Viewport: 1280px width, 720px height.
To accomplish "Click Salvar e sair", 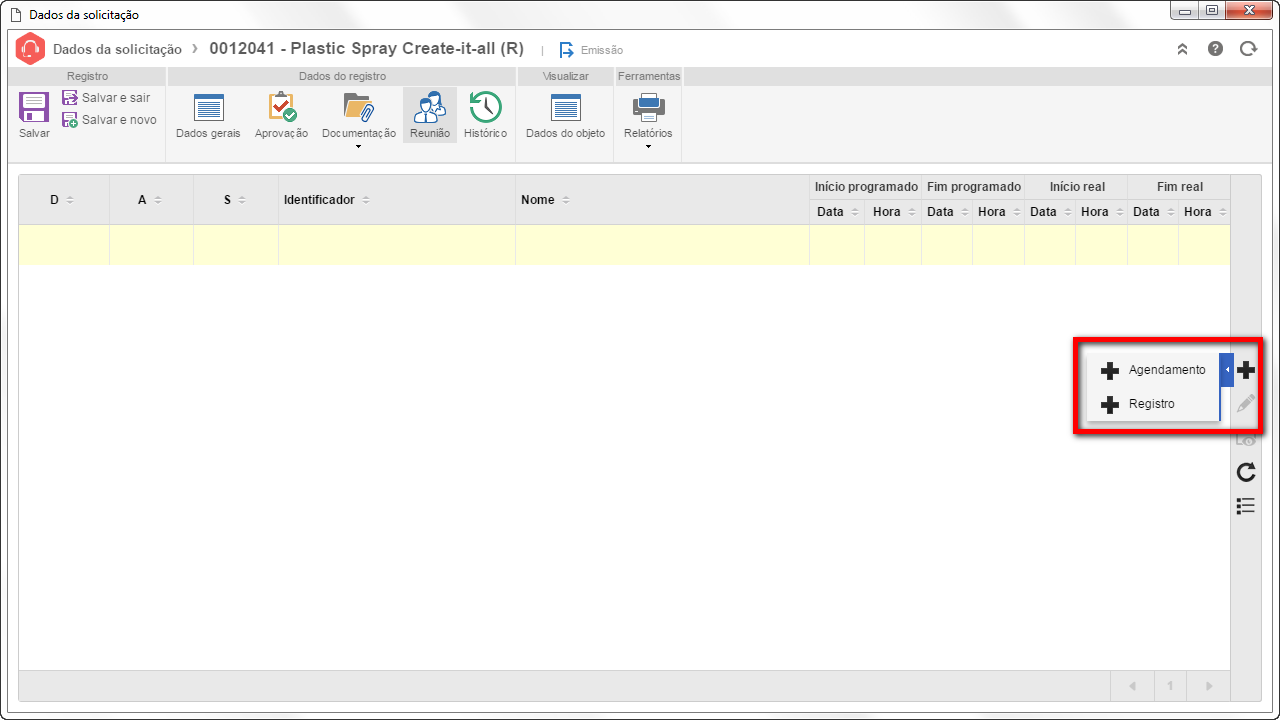I will 106,98.
